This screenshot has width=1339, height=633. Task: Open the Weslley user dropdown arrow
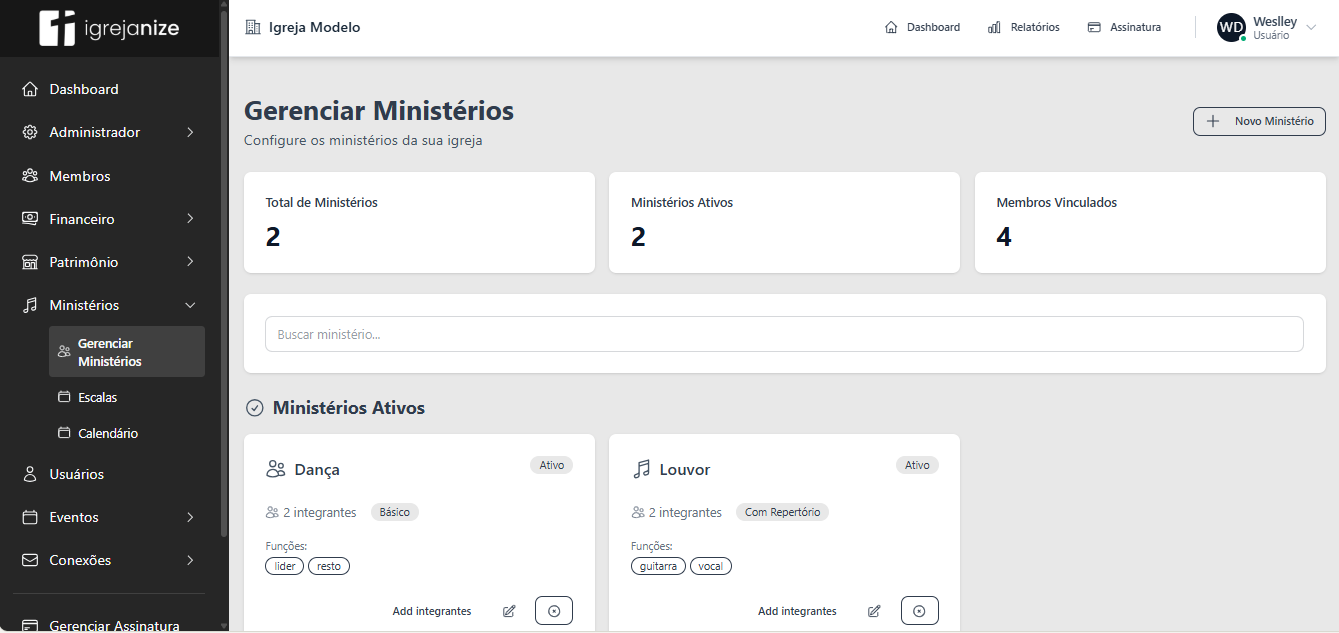(x=1311, y=28)
